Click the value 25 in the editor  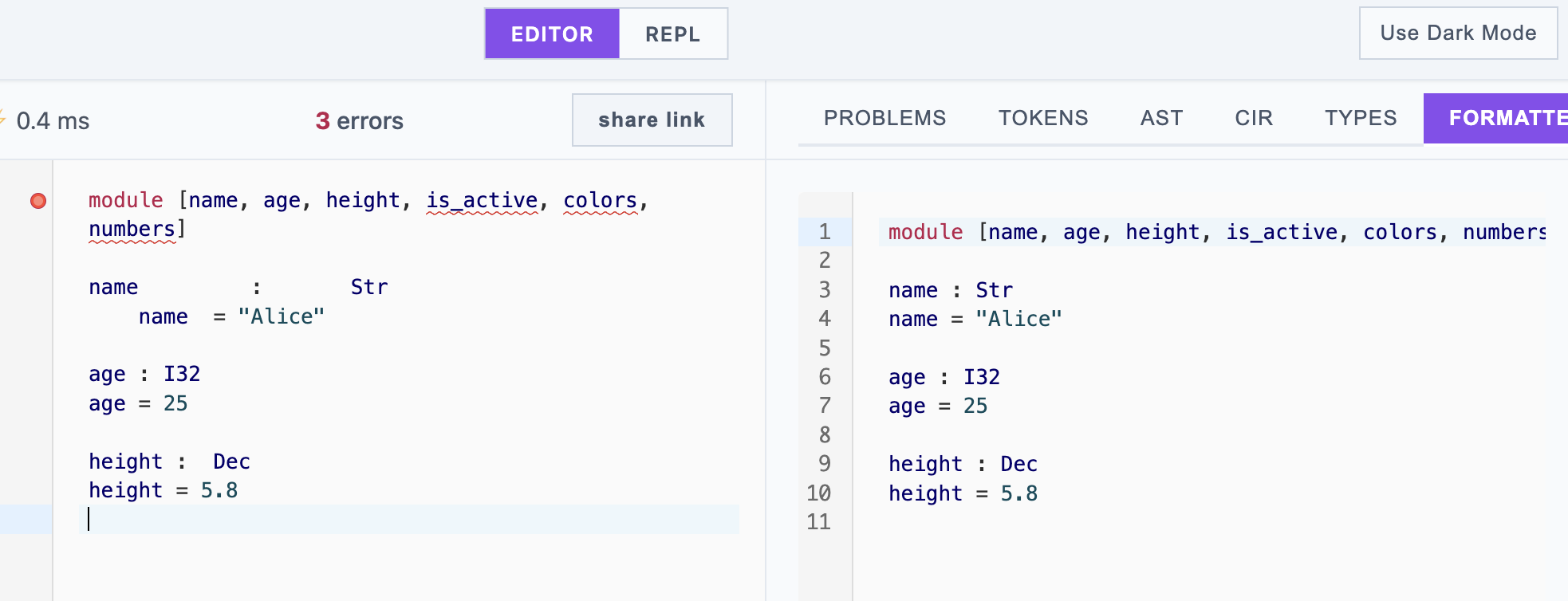[x=175, y=403]
